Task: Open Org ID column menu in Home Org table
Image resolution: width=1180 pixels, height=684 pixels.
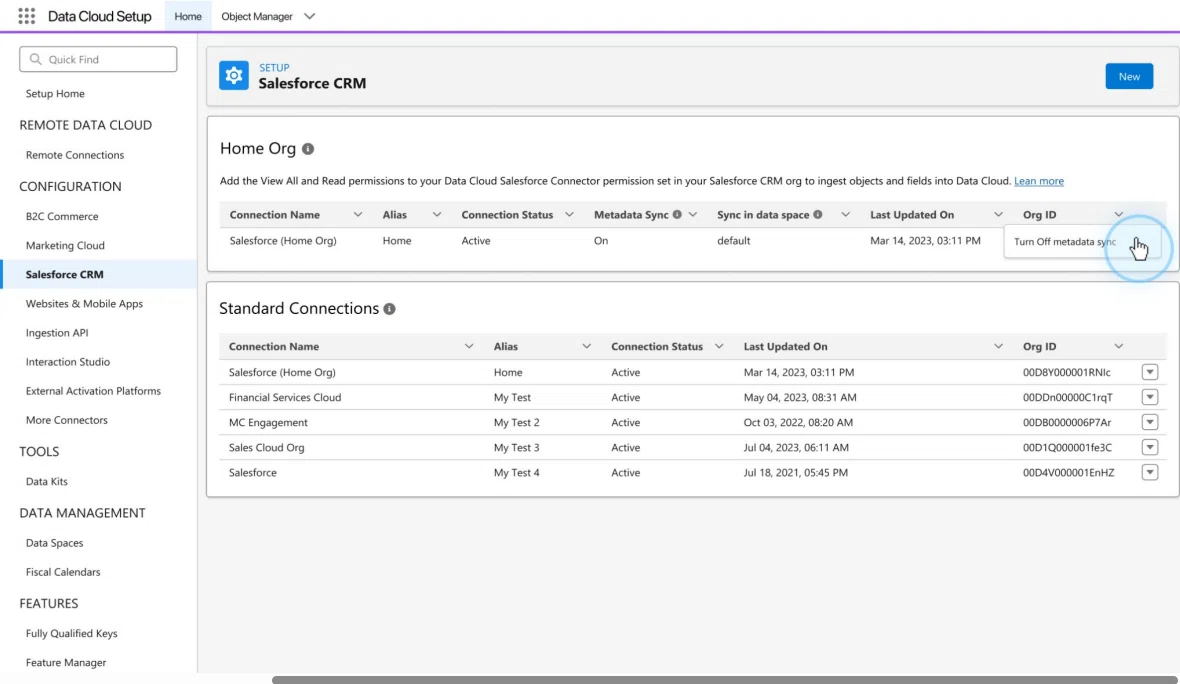Action: [x=1118, y=214]
